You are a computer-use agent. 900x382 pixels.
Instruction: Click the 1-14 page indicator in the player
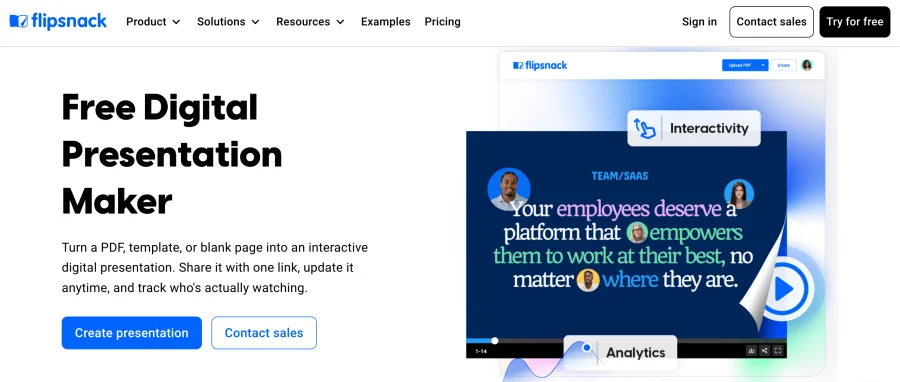[481, 351]
